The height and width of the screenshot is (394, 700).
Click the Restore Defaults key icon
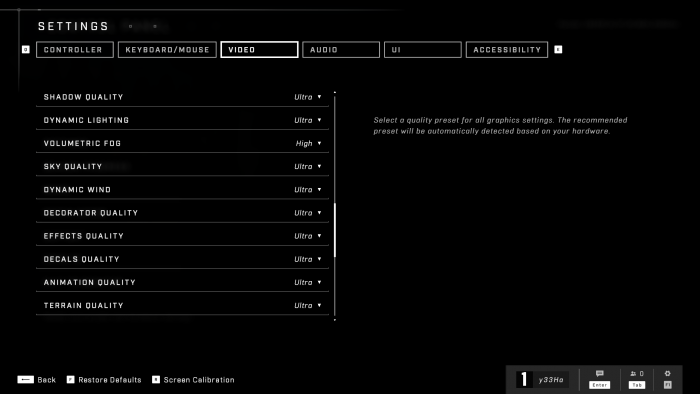coord(71,379)
